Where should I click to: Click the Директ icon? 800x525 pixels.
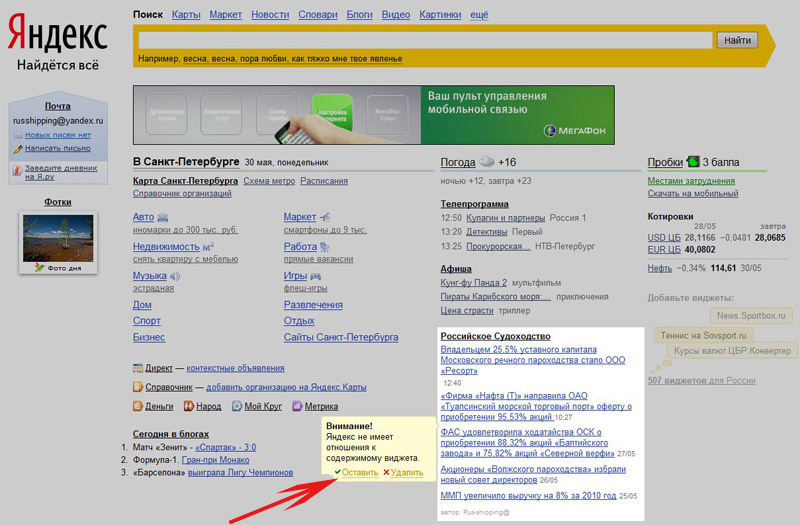(138, 368)
